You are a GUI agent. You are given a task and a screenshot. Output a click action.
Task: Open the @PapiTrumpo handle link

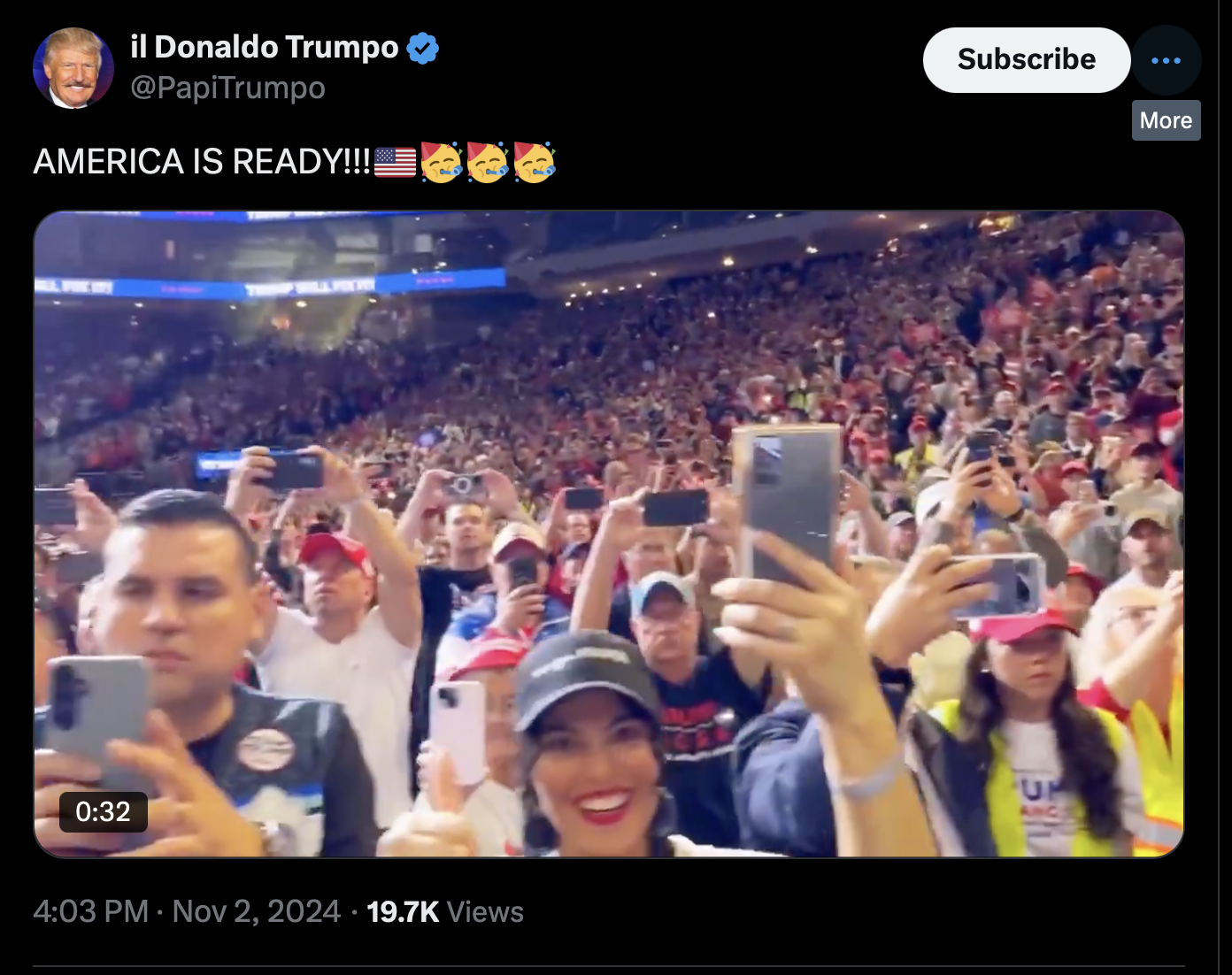point(228,88)
